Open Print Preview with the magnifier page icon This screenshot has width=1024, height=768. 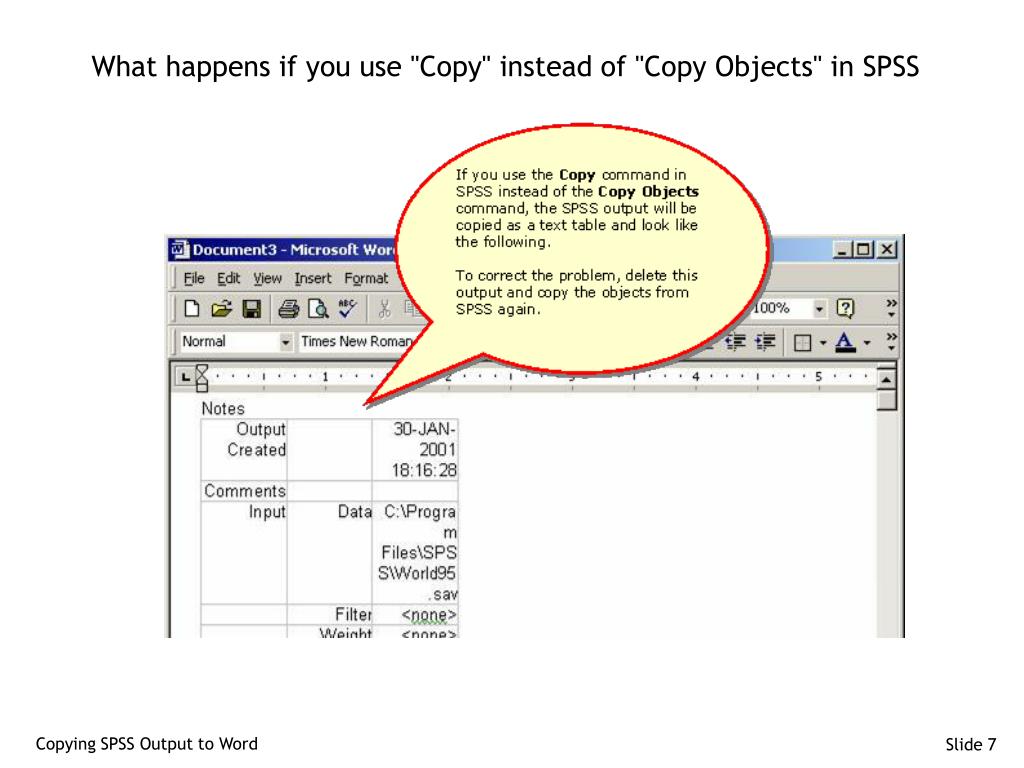click(318, 308)
